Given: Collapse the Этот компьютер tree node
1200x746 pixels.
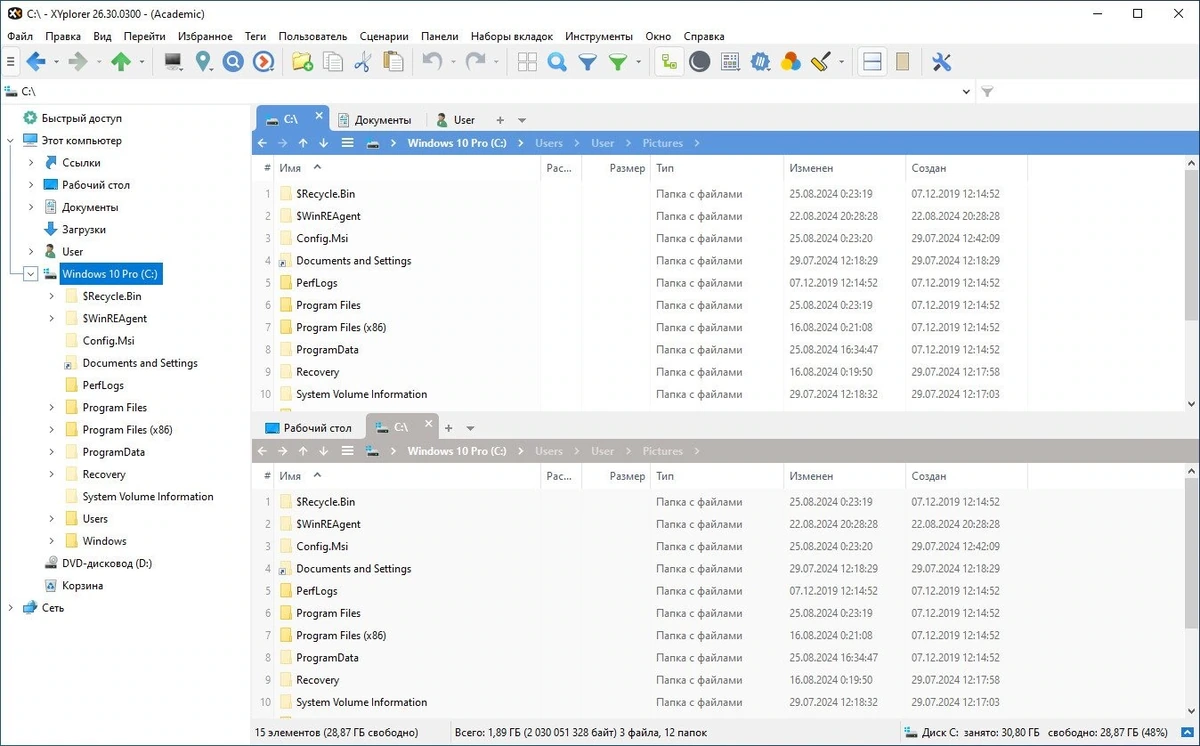Looking at the screenshot, I should click(x=11, y=141).
